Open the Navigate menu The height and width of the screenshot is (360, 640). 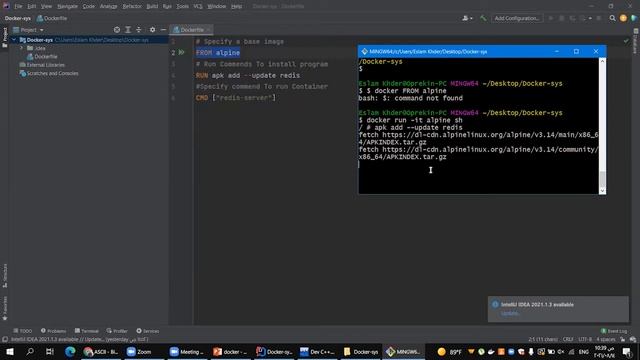pos(67,7)
